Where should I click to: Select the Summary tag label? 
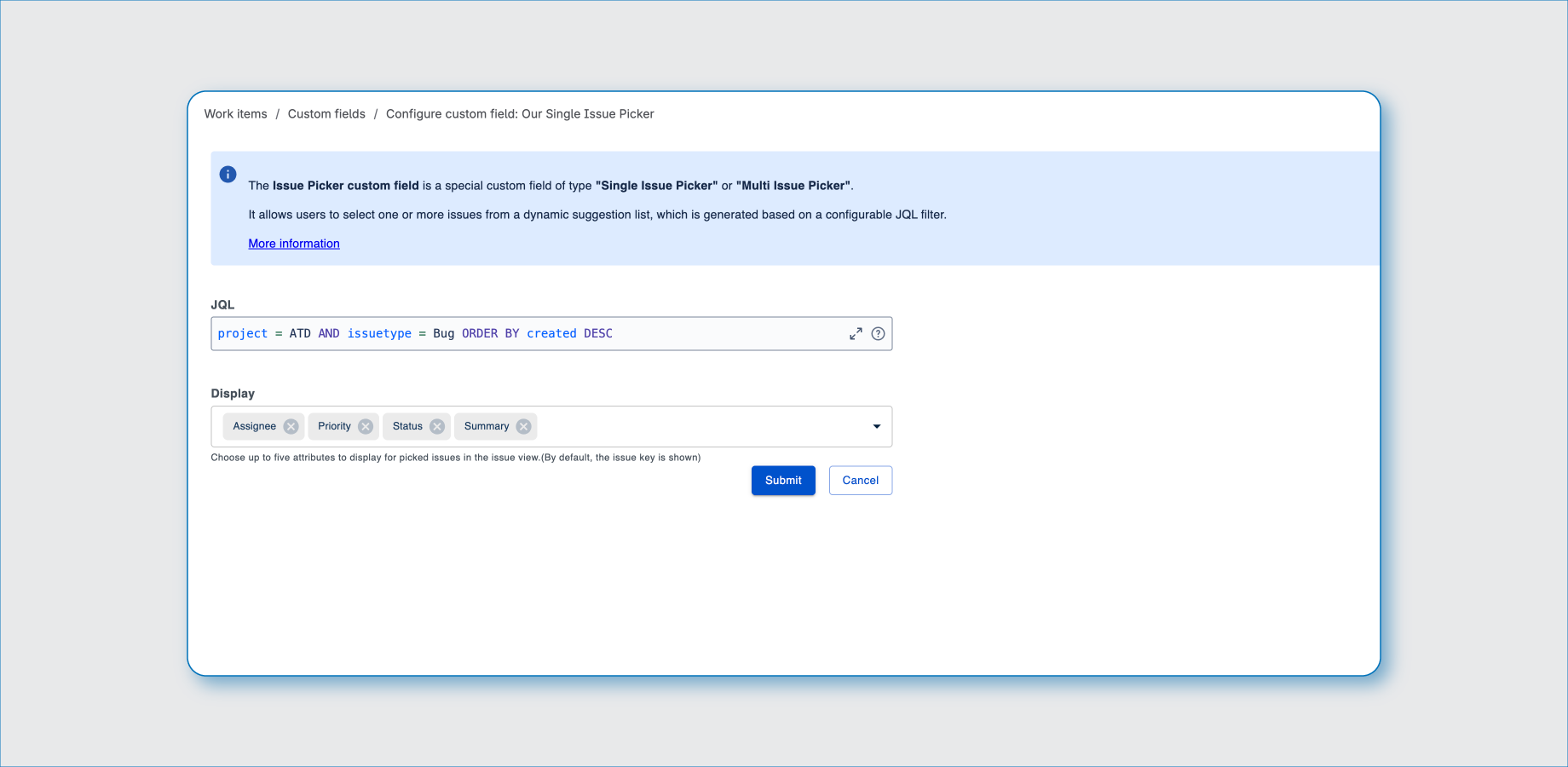tap(486, 427)
